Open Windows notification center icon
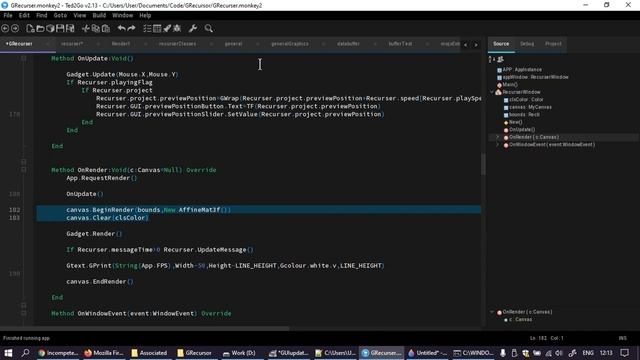 [x=624, y=353]
